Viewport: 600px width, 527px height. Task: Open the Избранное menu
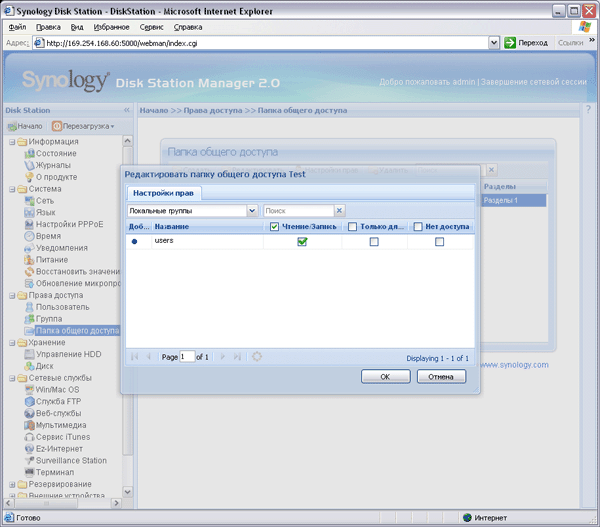point(111,27)
